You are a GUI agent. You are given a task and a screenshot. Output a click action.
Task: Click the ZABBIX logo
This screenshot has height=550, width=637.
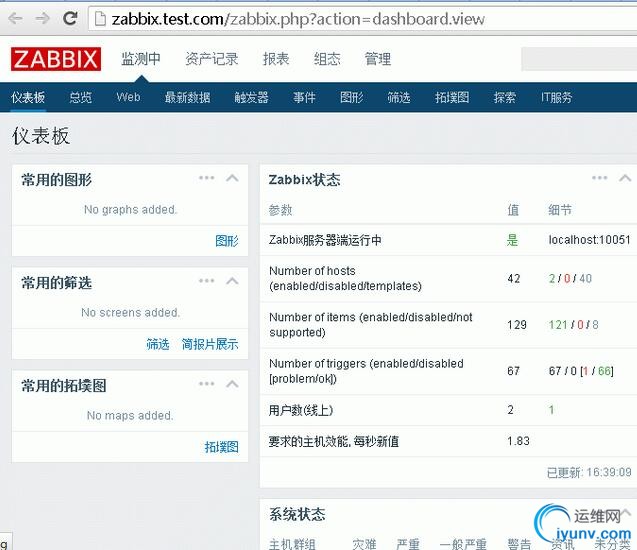pyautogui.click(x=56, y=59)
